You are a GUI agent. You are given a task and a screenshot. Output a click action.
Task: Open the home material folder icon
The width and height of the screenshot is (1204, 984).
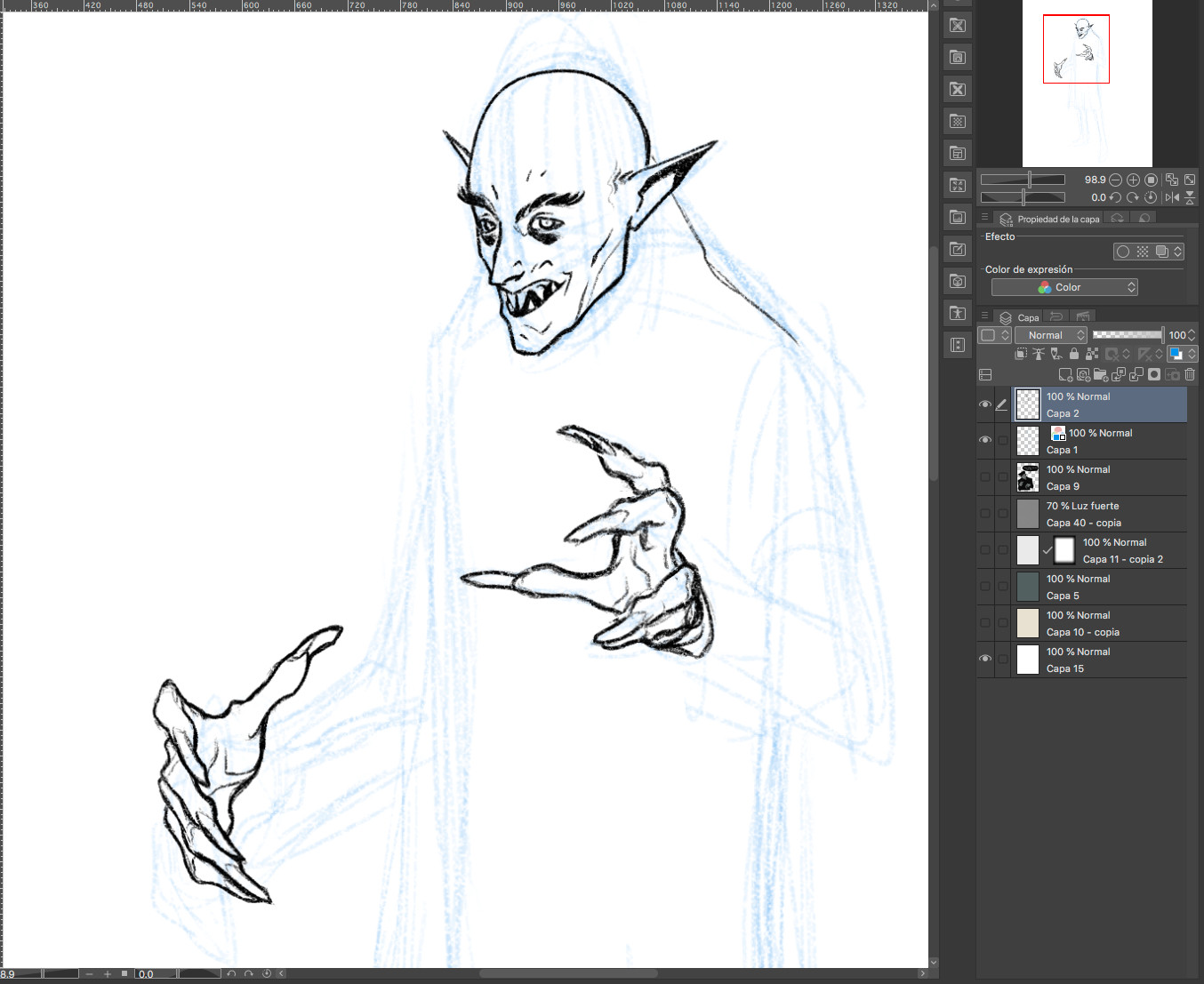pyautogui.click(x=958, y=57)
